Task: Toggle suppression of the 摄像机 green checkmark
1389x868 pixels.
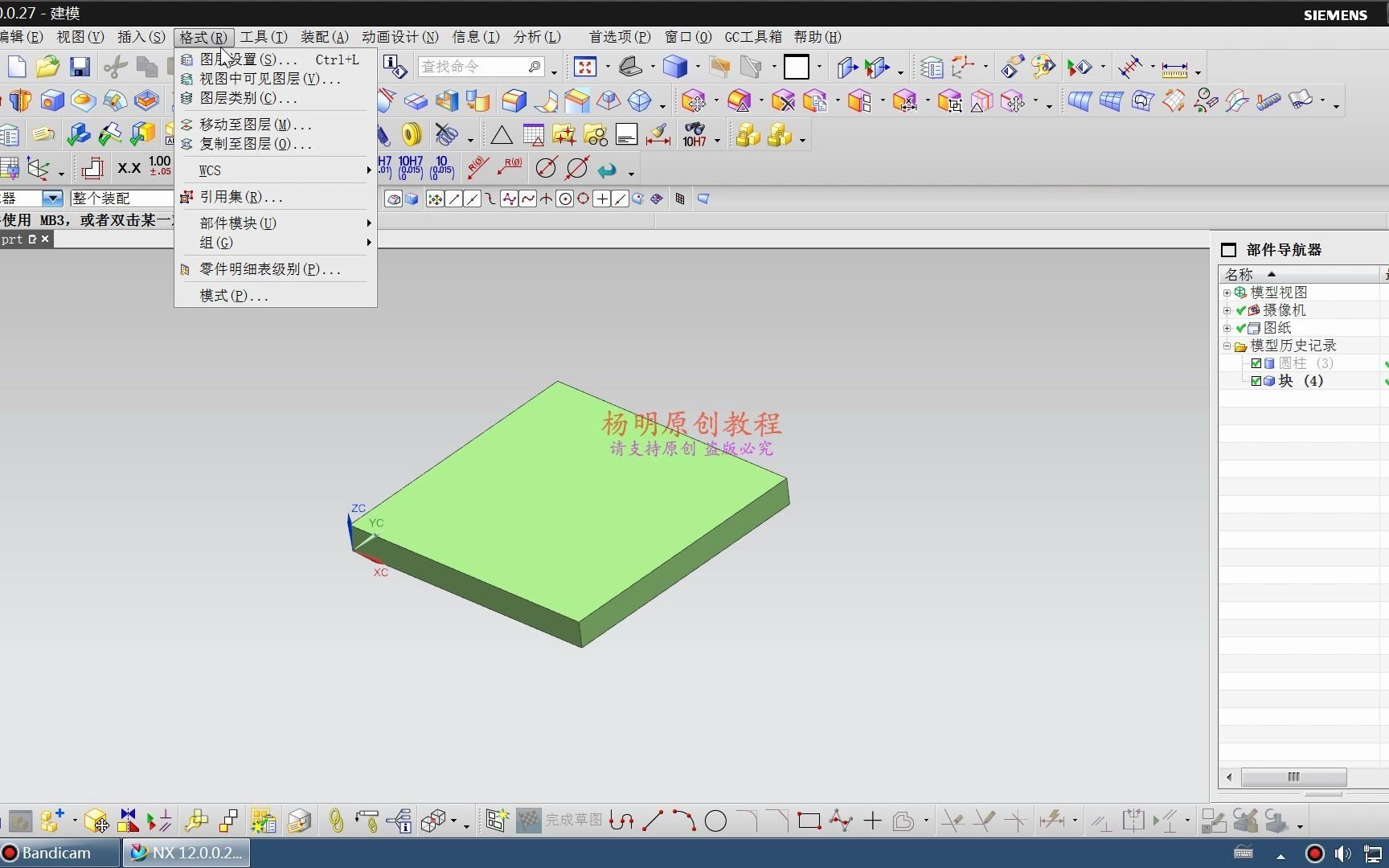Action: [x=1241, y=310]
